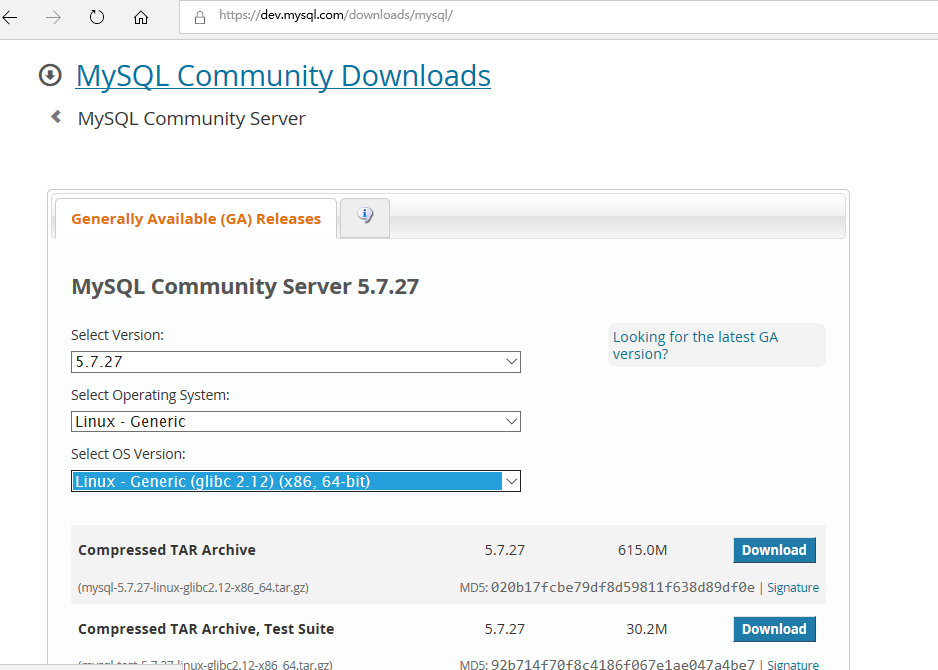The height and width of the screenshot is (670, 938).
Task: Download the Compressed TAR Archive 615.0M
Action: click(774, 550)
